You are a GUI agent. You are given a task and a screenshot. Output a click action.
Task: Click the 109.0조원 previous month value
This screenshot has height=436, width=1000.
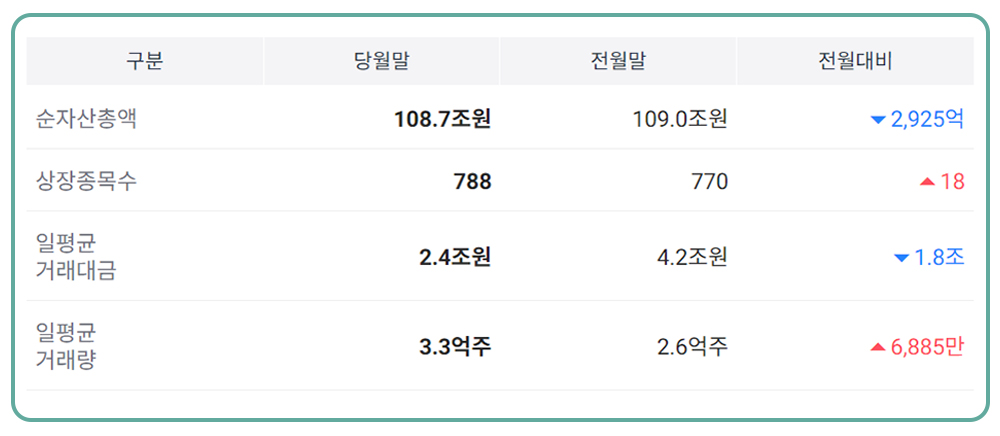click(680, 119)
